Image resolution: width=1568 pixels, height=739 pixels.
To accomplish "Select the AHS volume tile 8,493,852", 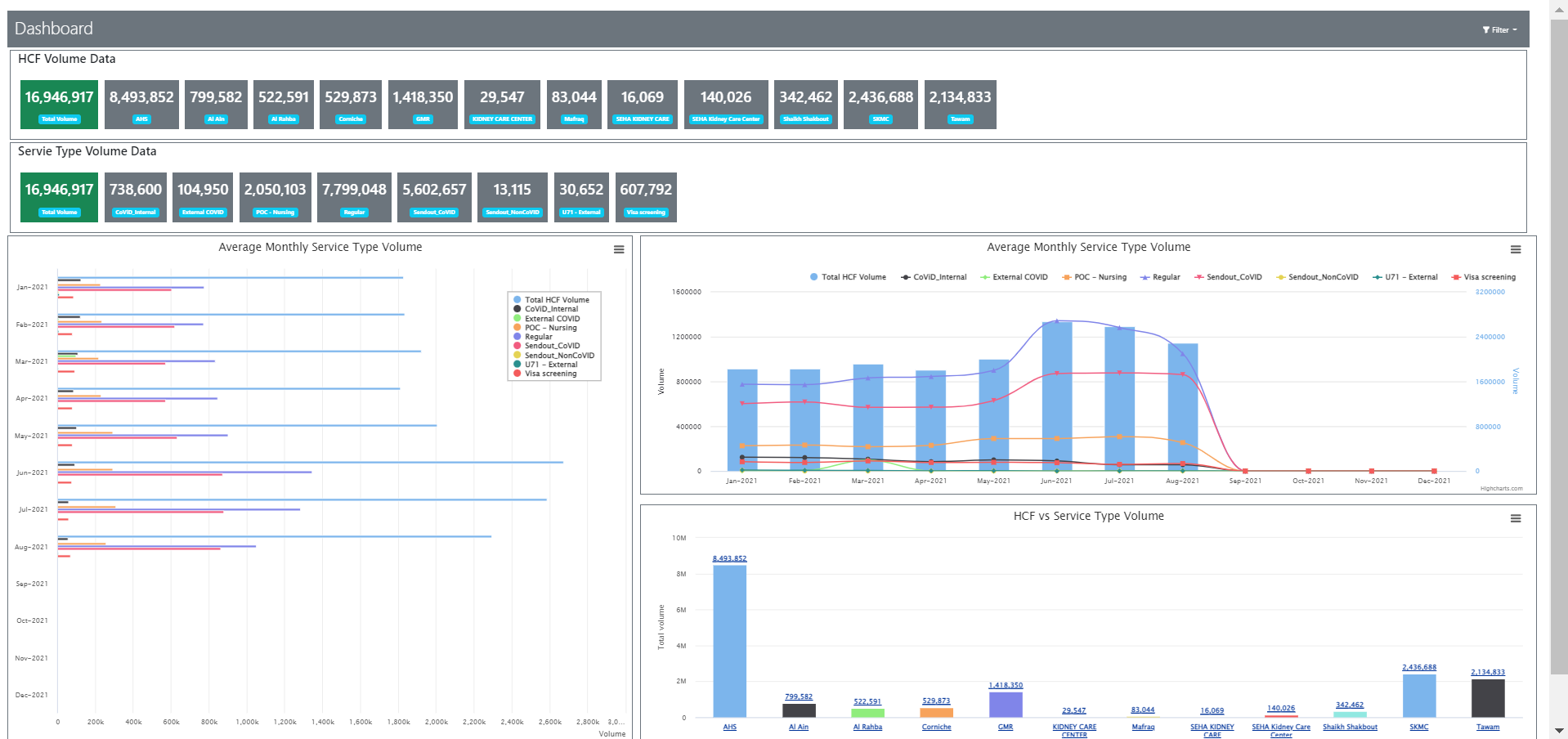I will pyautogui.click(x=141, y=105).
